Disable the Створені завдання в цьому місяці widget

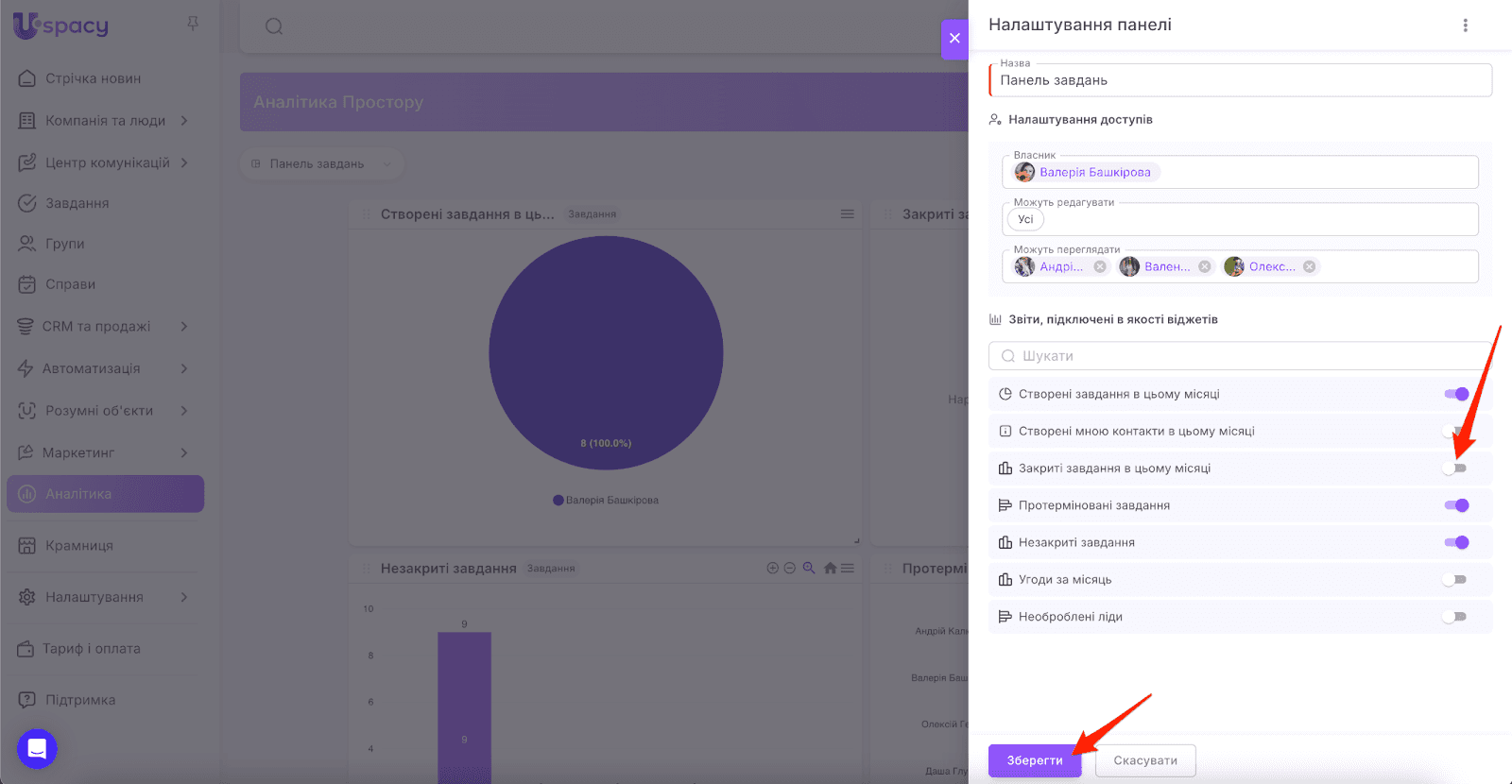pyautogui.click(x=1456, y=394)
